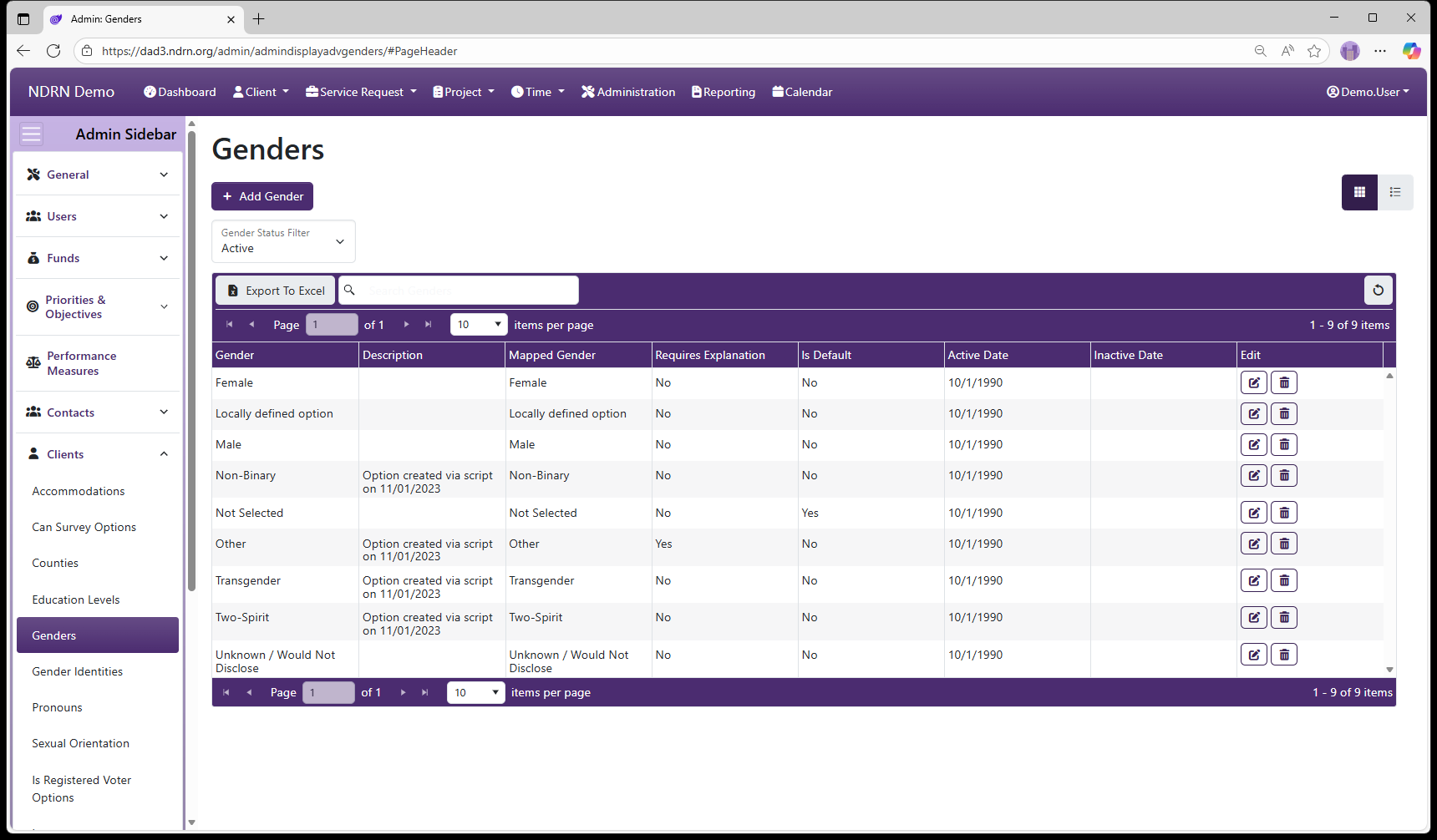Expand Priorities & Objectives sidebar section

point(98,307)
